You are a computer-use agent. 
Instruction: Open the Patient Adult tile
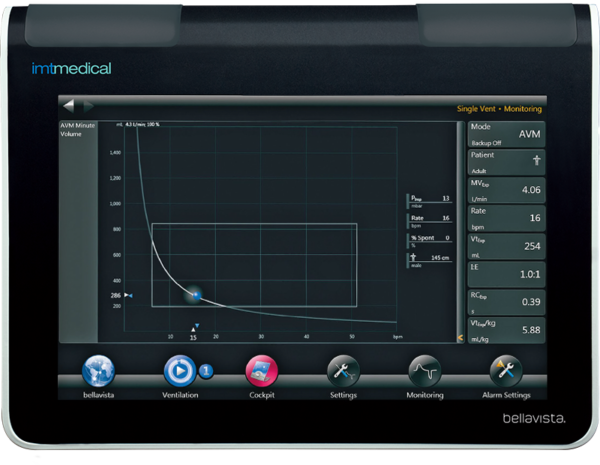(505, 162)
